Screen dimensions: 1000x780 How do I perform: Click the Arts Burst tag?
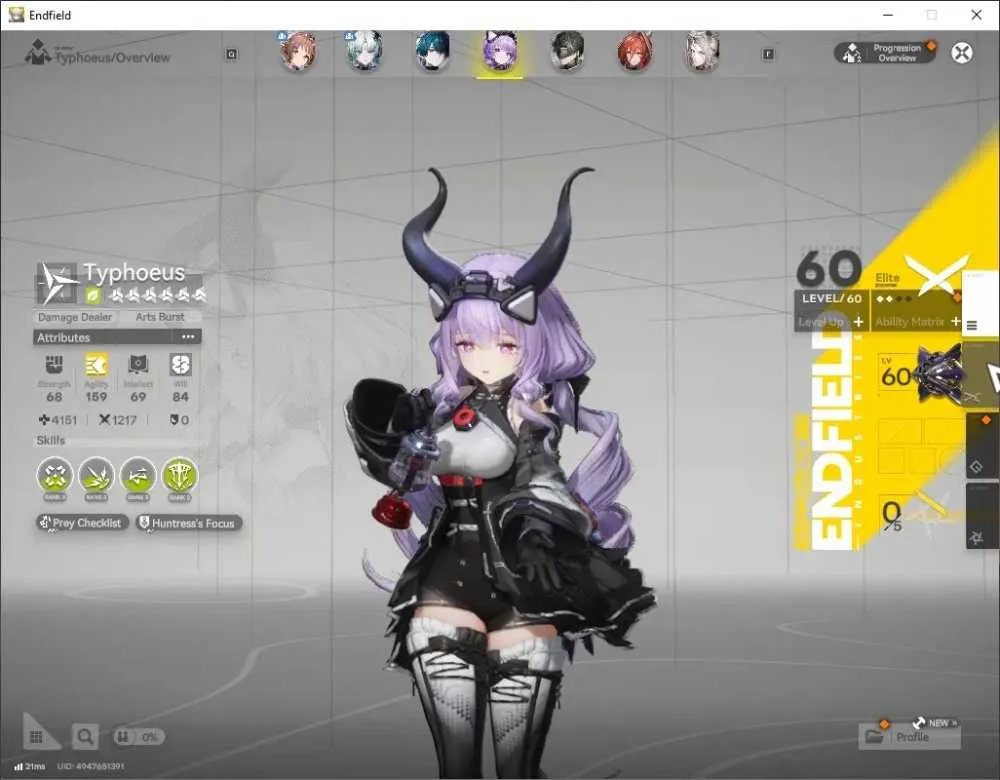(x=159, y=317)
